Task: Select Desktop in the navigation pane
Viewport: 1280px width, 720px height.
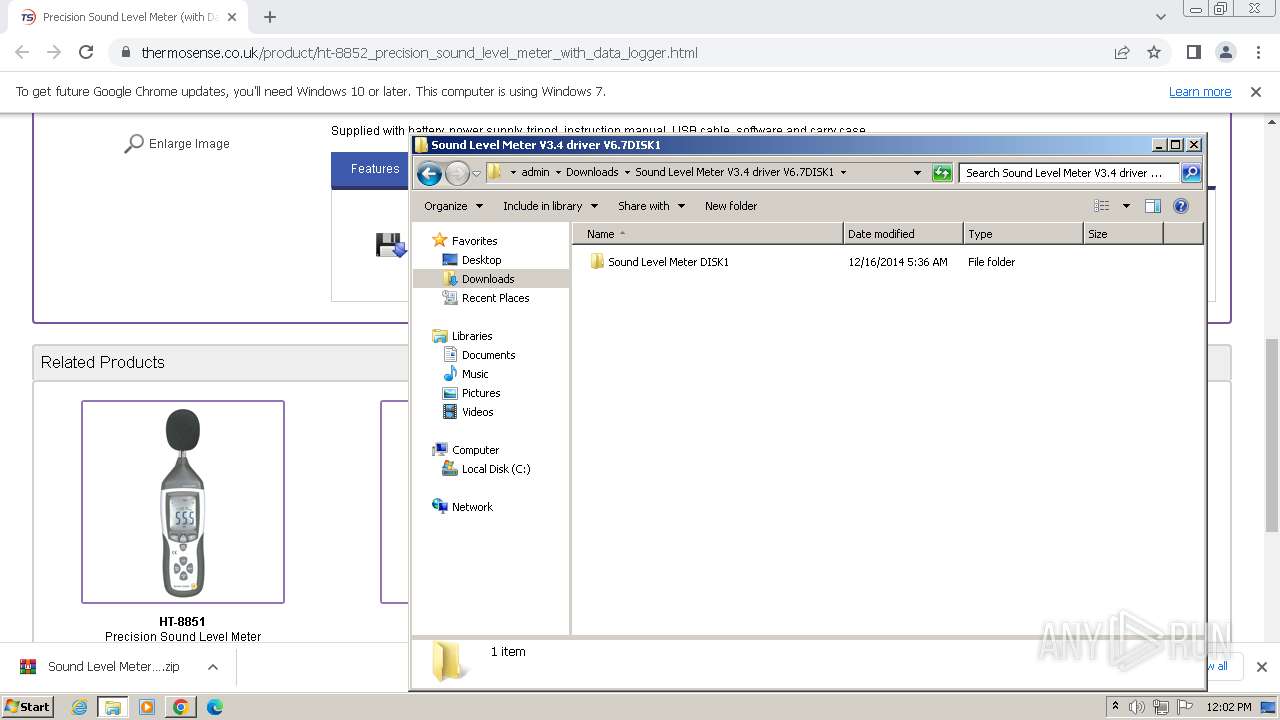Action: pos(472,260)
